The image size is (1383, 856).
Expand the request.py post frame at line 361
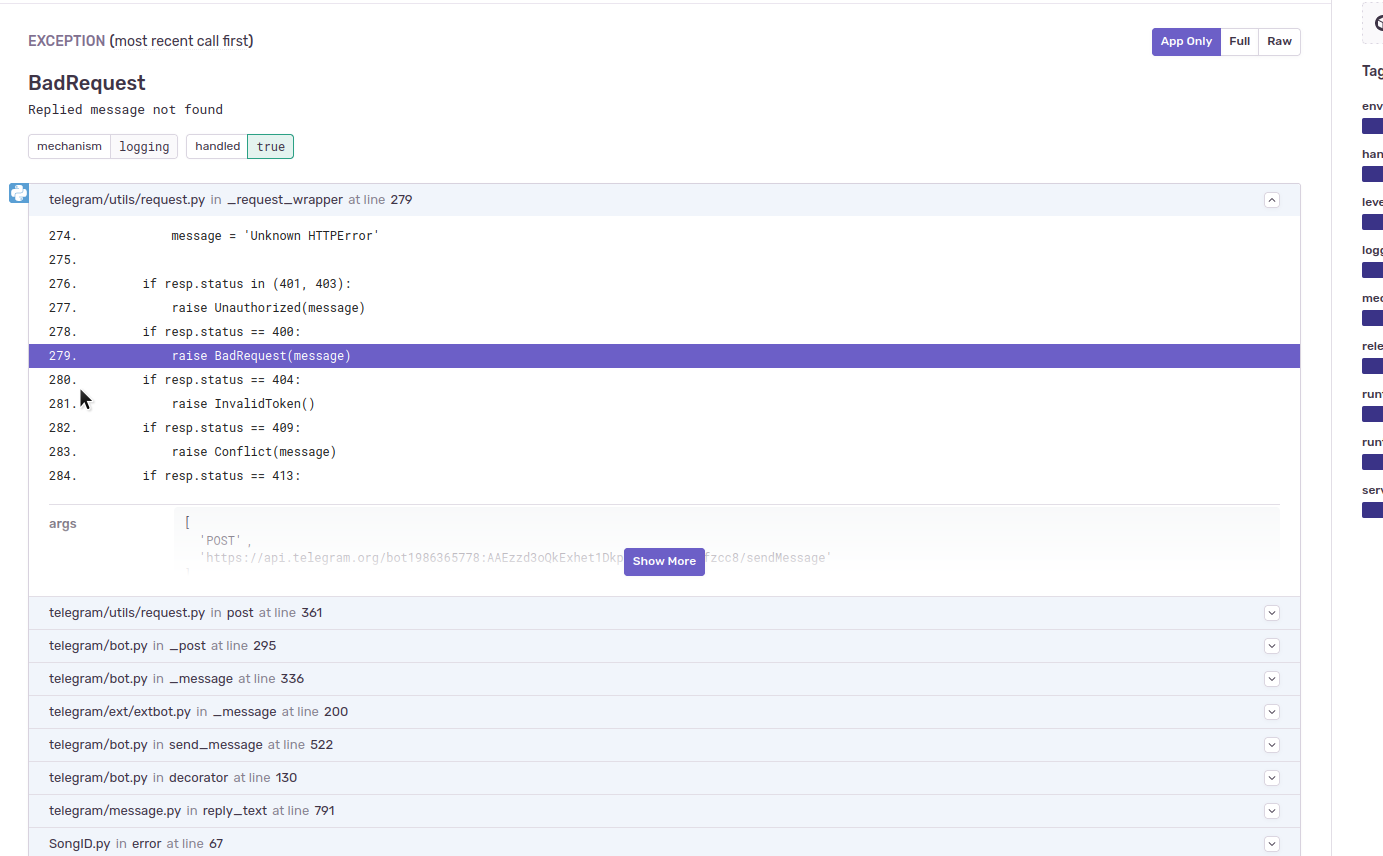pos(1272,613)
